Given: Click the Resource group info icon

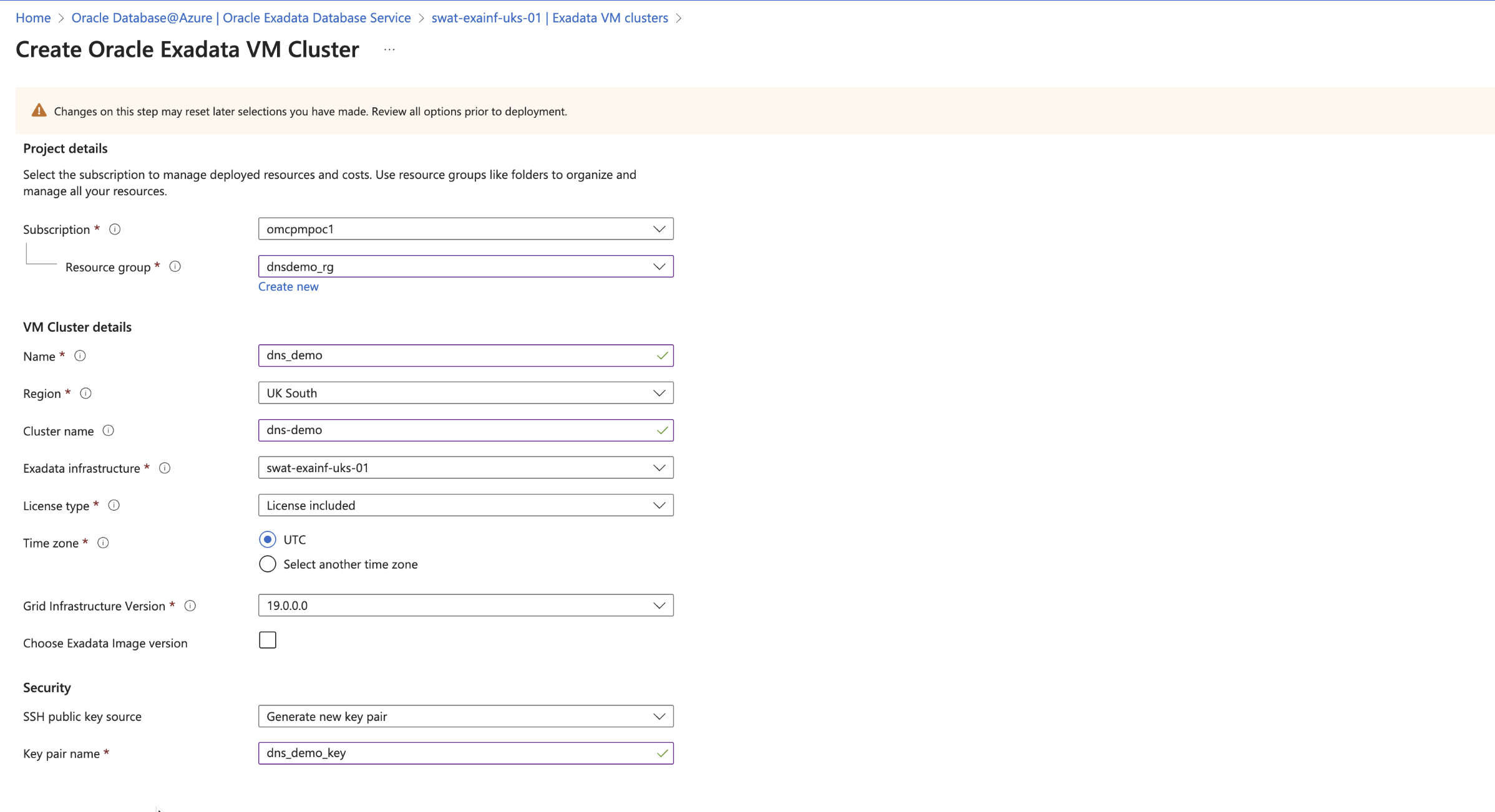Looking at the screenshot, I should [x=175, y=266].
